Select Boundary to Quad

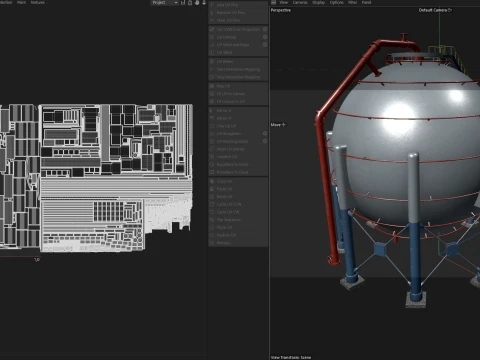coord(238,172)
